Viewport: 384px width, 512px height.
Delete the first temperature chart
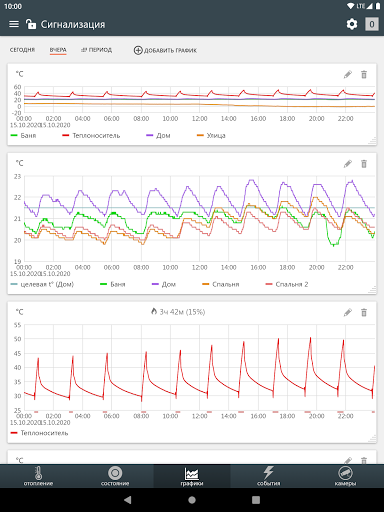[364, 74]
